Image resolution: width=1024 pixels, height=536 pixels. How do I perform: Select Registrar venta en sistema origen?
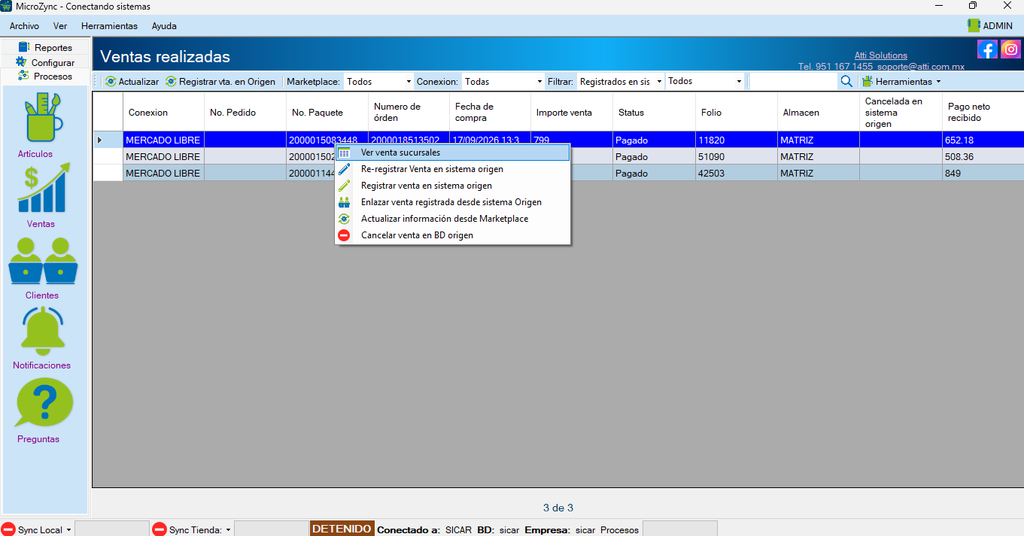click(453, 185)
